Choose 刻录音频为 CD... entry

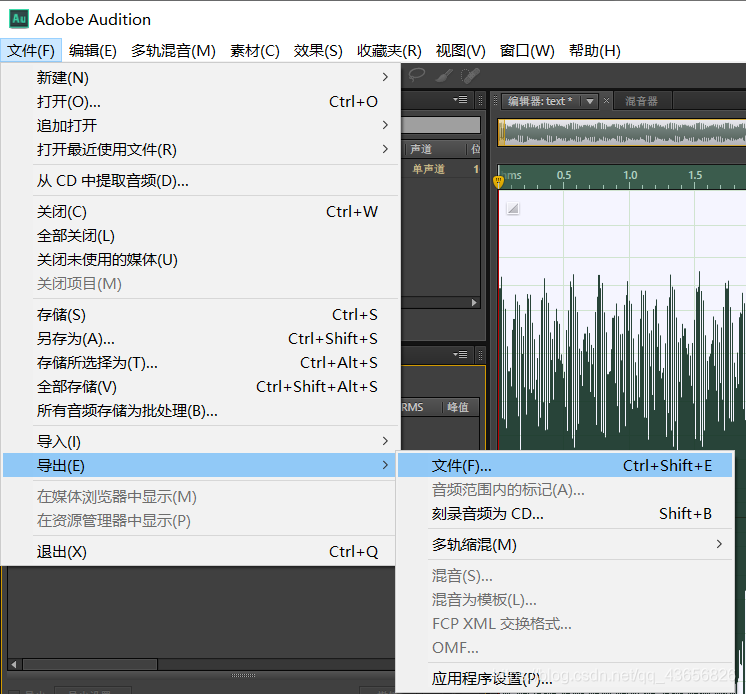point(565,514)
